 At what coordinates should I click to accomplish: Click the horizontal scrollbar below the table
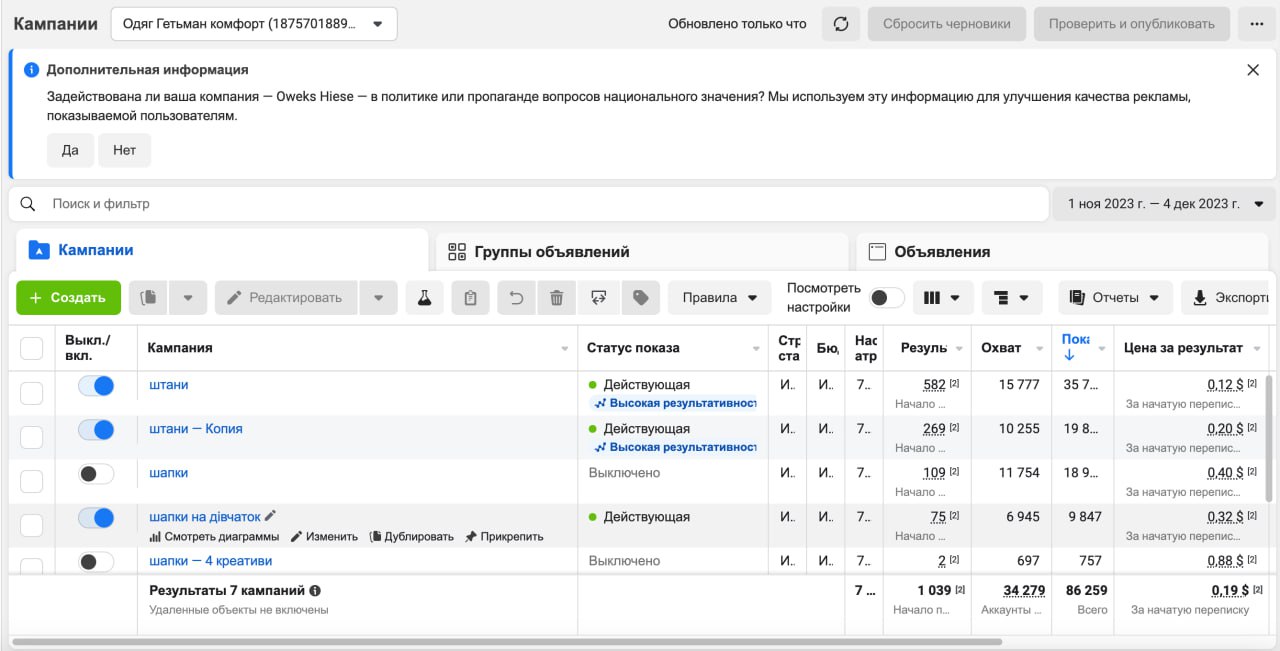[506, 642]
